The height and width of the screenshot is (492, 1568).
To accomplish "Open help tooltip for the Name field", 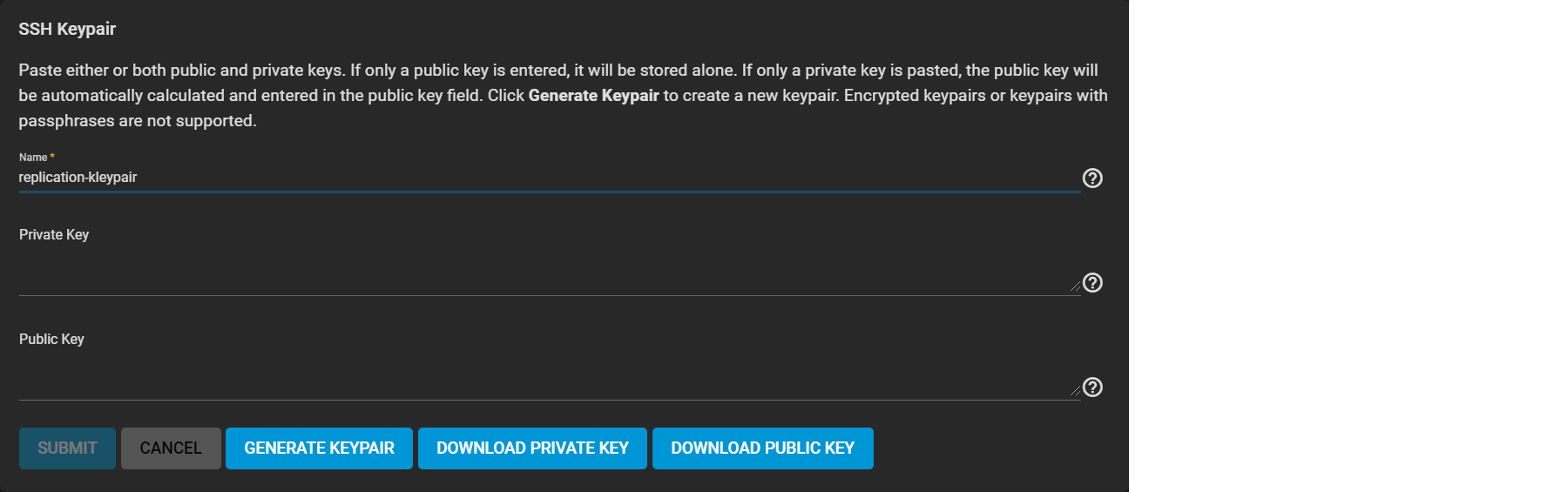I will point(1092,178).
